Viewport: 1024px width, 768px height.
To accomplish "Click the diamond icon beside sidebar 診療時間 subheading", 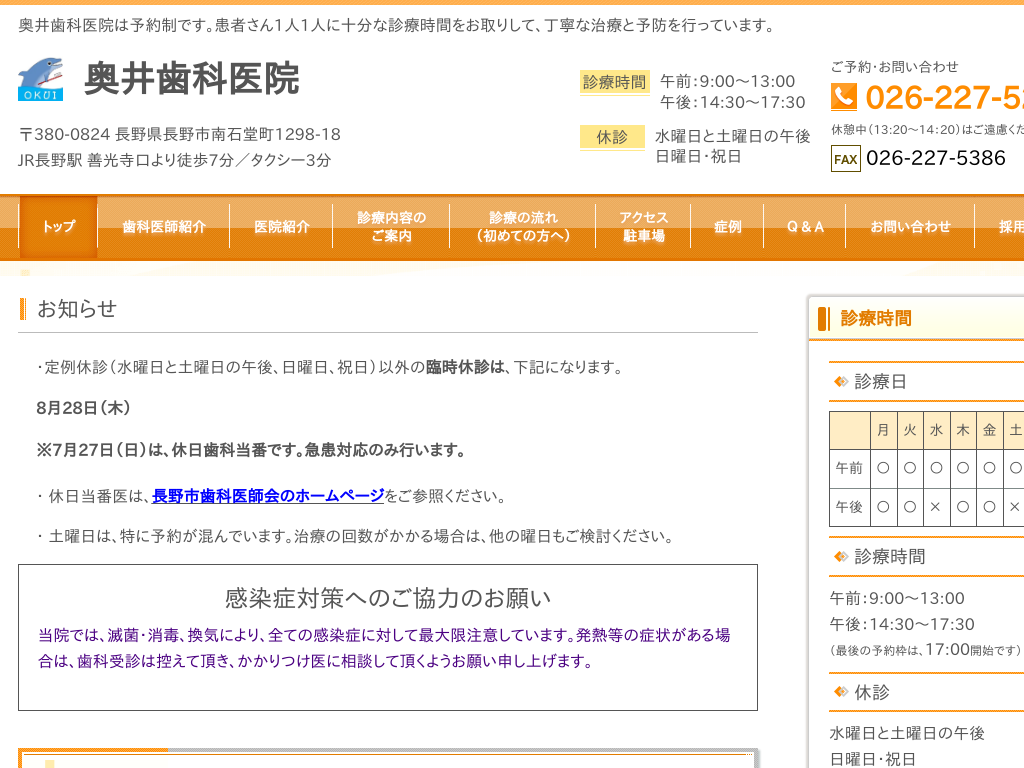I will [x=840, y=556].
